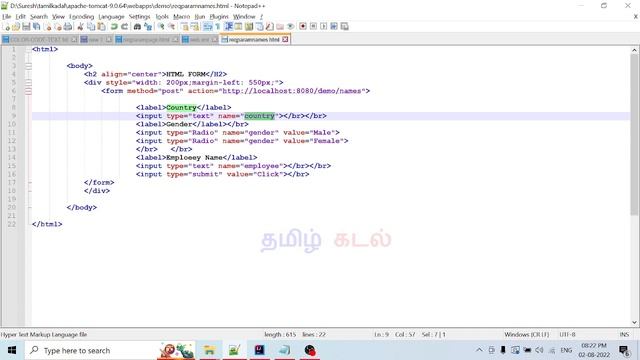640x360 pixels.
Task: Click the vertical scrollbar thumb
Action: (x=634, y=135)
